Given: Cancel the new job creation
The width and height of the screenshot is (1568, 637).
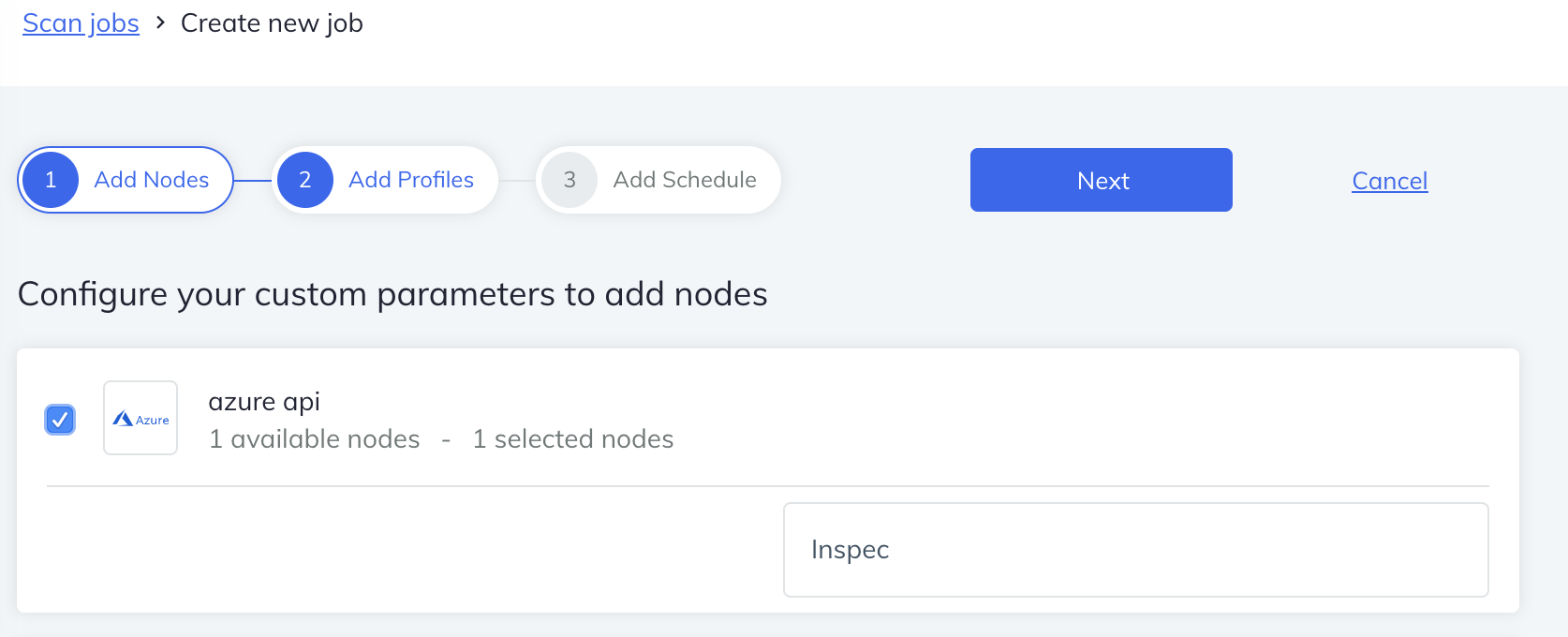Looking at the screenshot, I should pyautogui.click(x=1389, y=181).
